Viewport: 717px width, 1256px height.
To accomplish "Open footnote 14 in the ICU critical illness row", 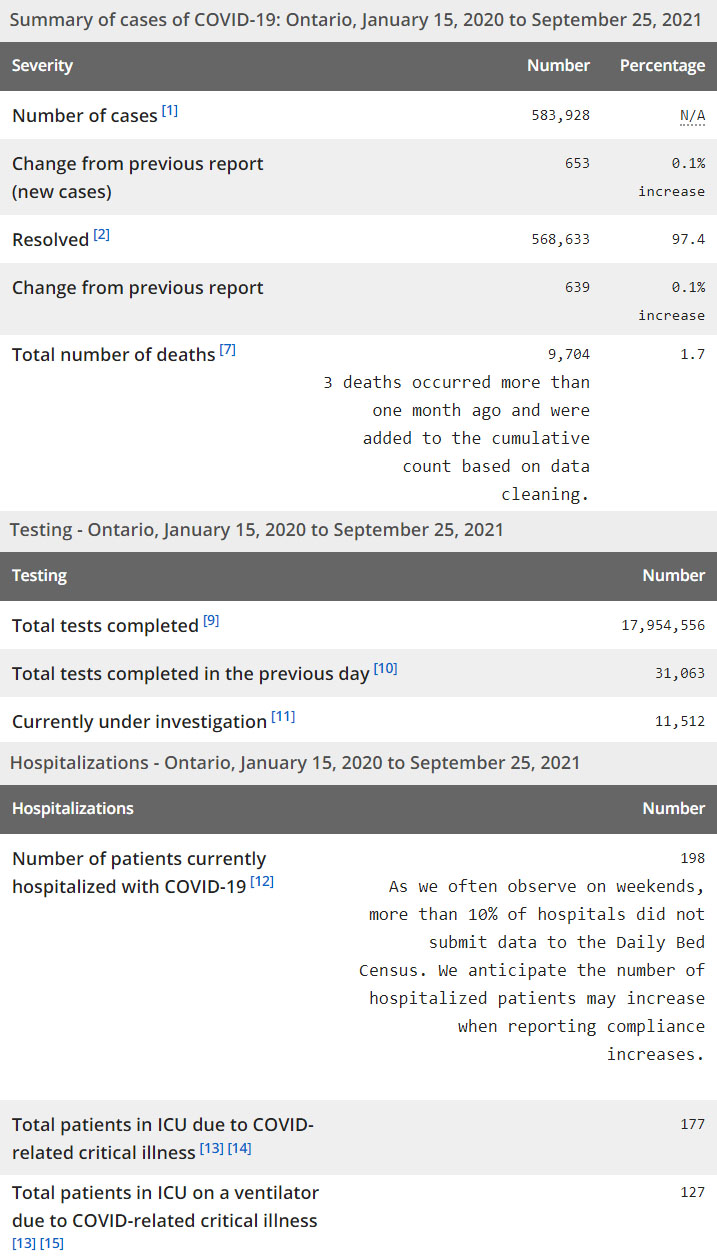I will click(x=240, y=1148).
